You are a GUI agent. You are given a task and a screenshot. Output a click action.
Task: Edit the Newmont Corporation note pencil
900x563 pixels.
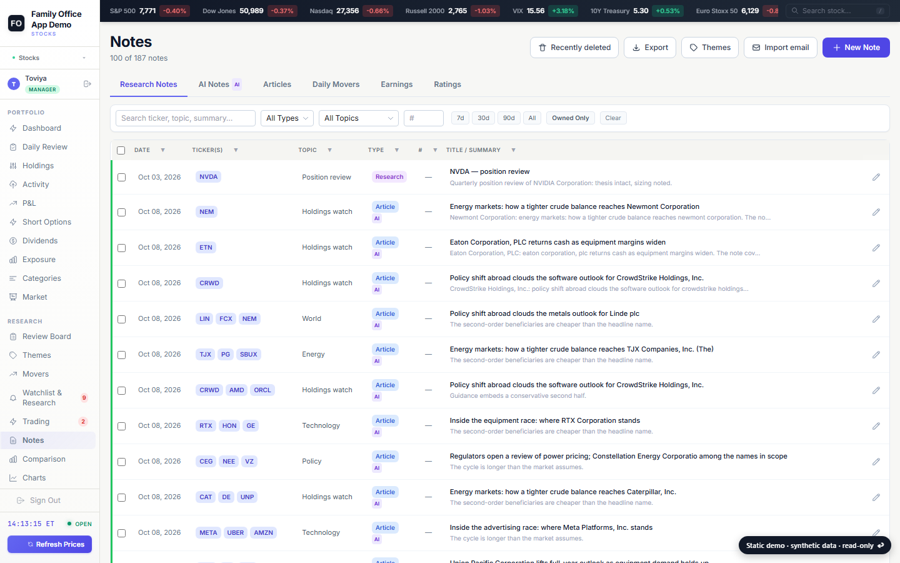(876, 212)
